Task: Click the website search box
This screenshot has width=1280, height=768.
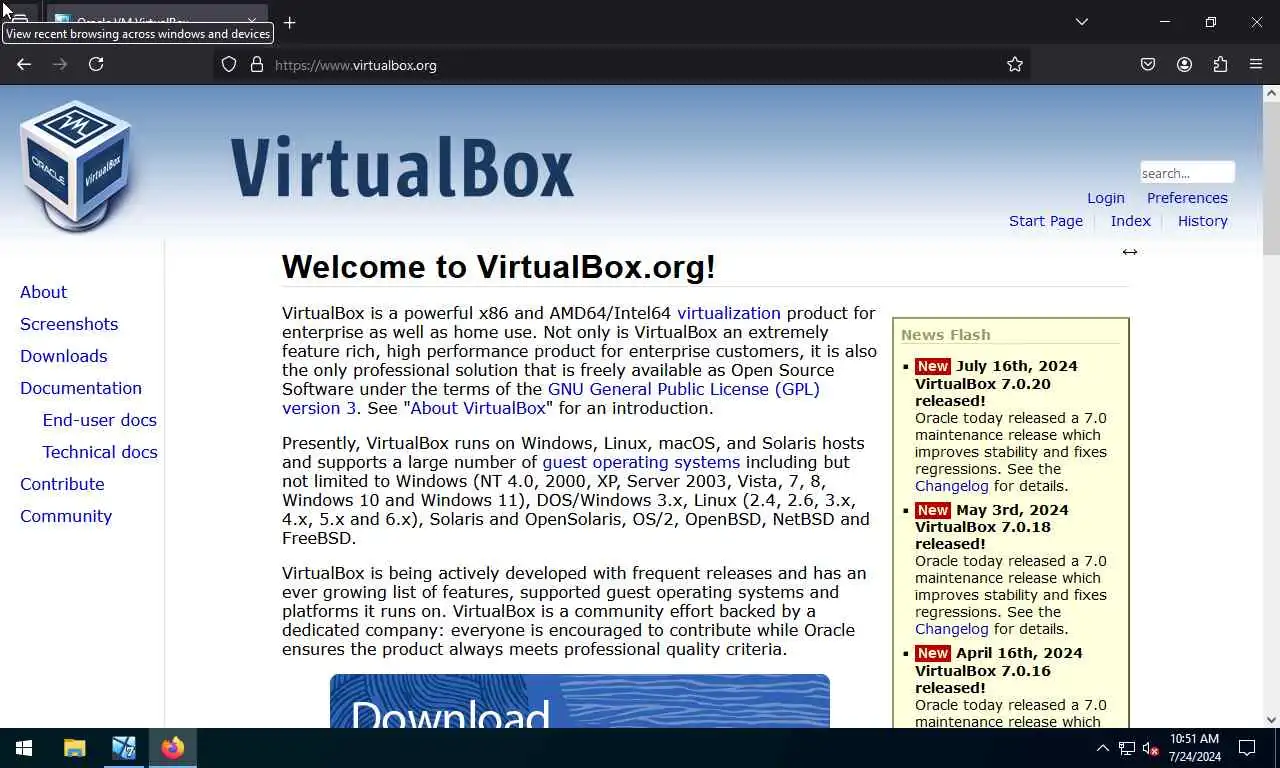Action: [1187, 173]
